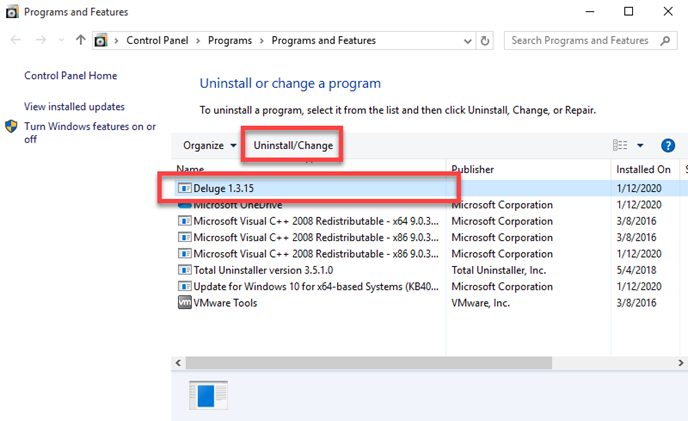Screen dimensions: 688x421
Task: Open the Organize menu
Action: 209,145
